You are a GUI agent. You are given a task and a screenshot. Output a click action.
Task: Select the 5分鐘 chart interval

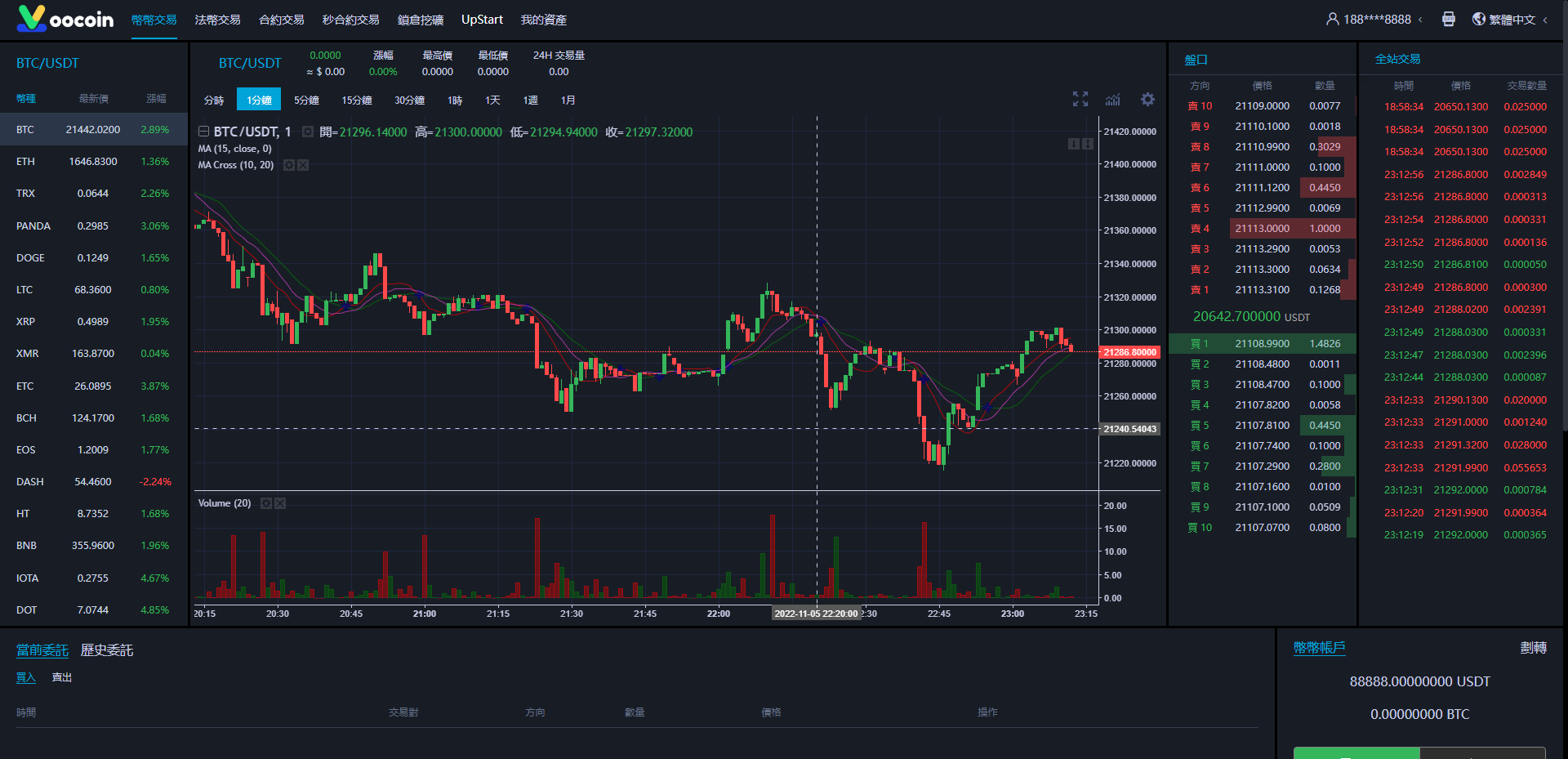click(x=306, y=100)
